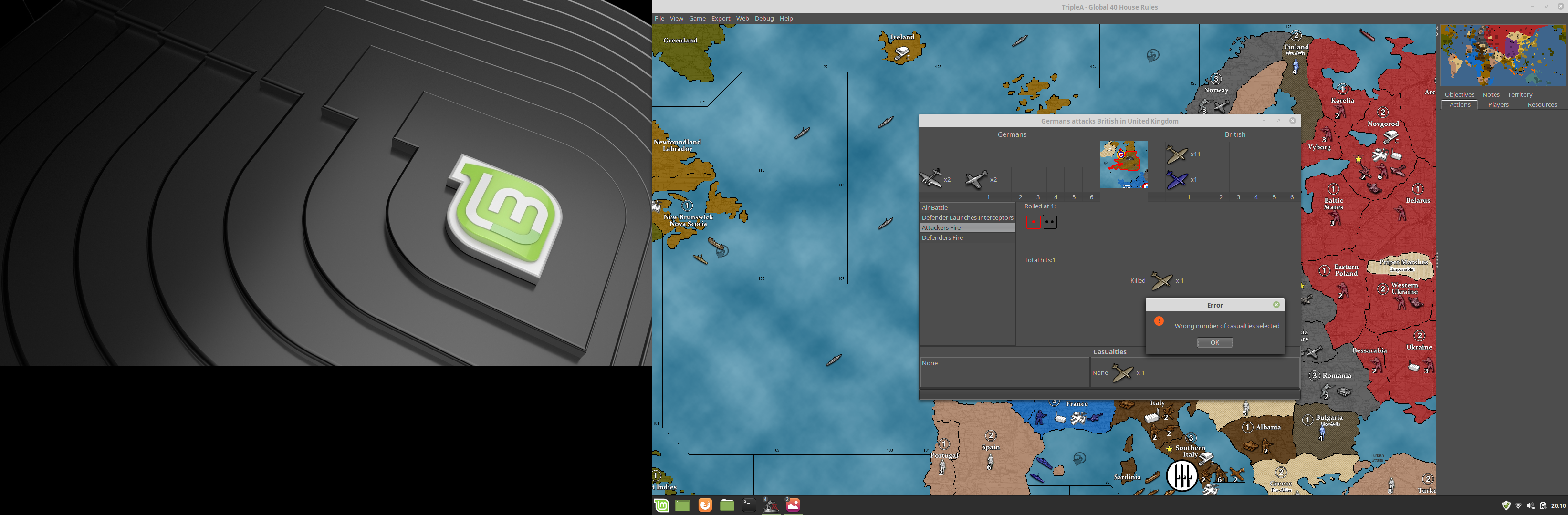Click the Greenland territory label

680,40
